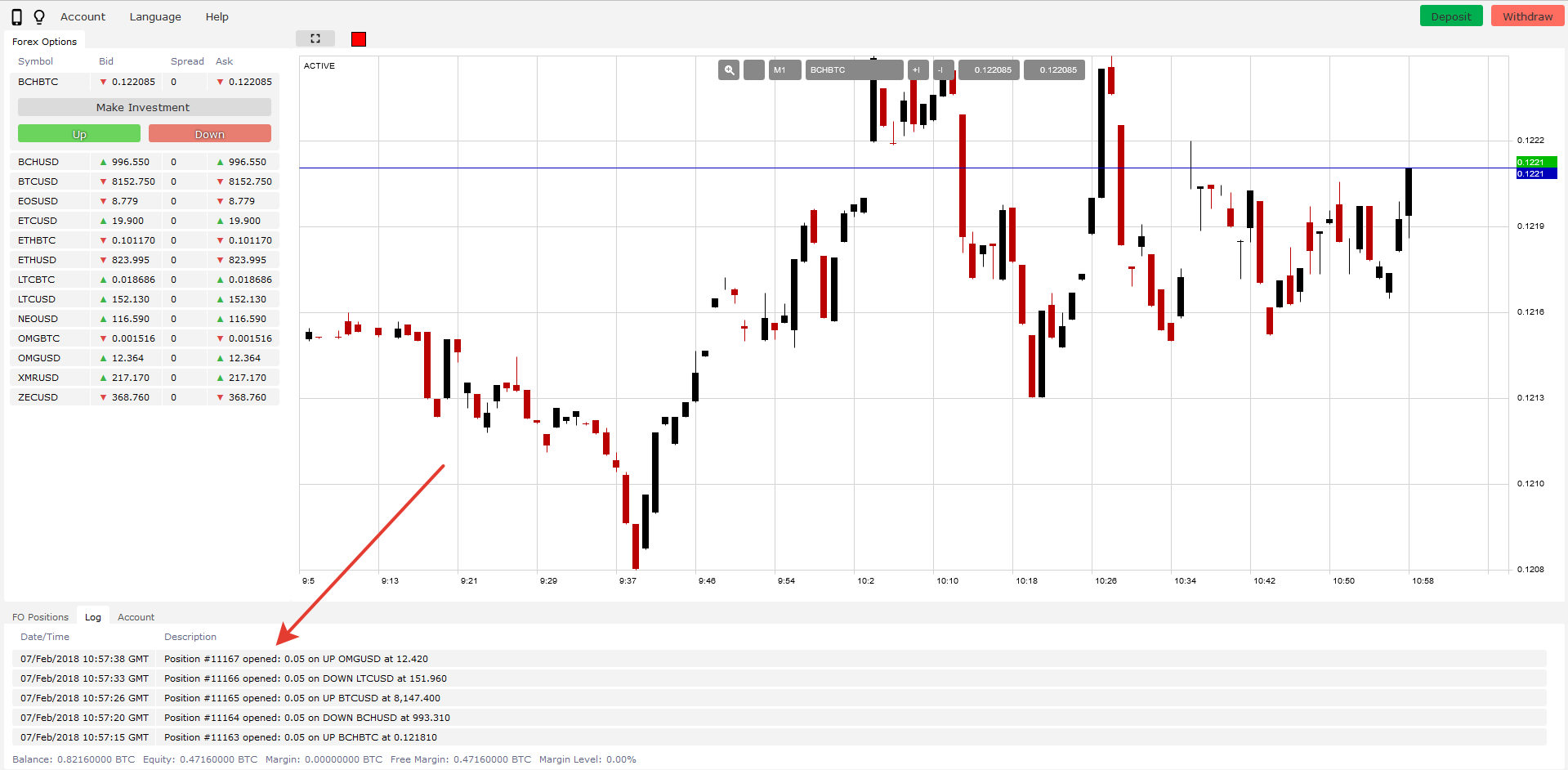Switch to the FO Positions tab
Image resolution: width=1568 pixels, height=770 pixels.
point(40,617)
